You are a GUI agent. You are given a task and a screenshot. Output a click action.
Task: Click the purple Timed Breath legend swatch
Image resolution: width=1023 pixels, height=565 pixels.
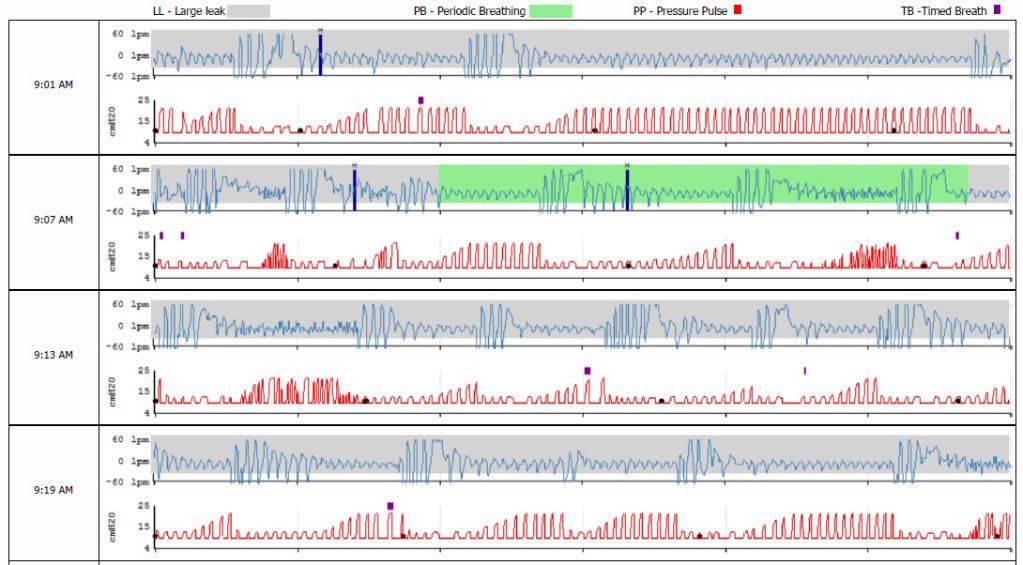pyautogui.click(x=997, y=10)
